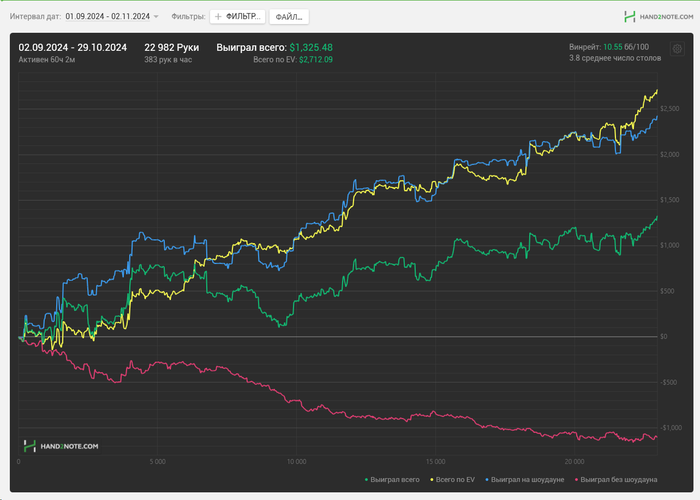Click the 3.8 среднее число столов text
This screenshot has width=700, height=500.
[x=615, y=58]
